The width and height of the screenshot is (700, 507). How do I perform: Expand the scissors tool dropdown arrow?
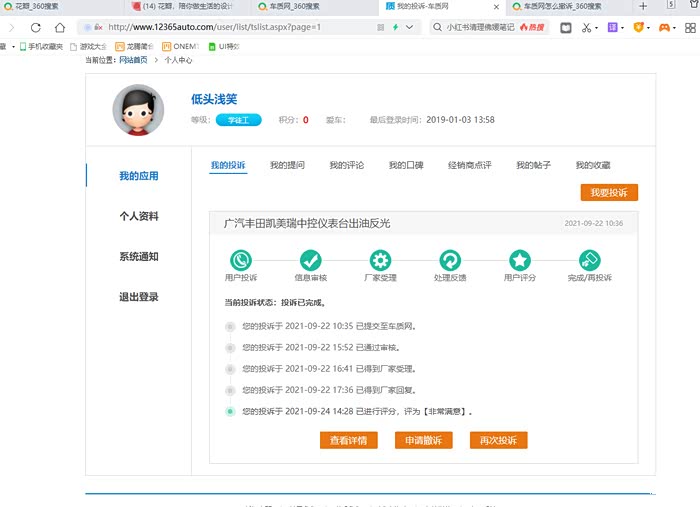coord(599,28)
